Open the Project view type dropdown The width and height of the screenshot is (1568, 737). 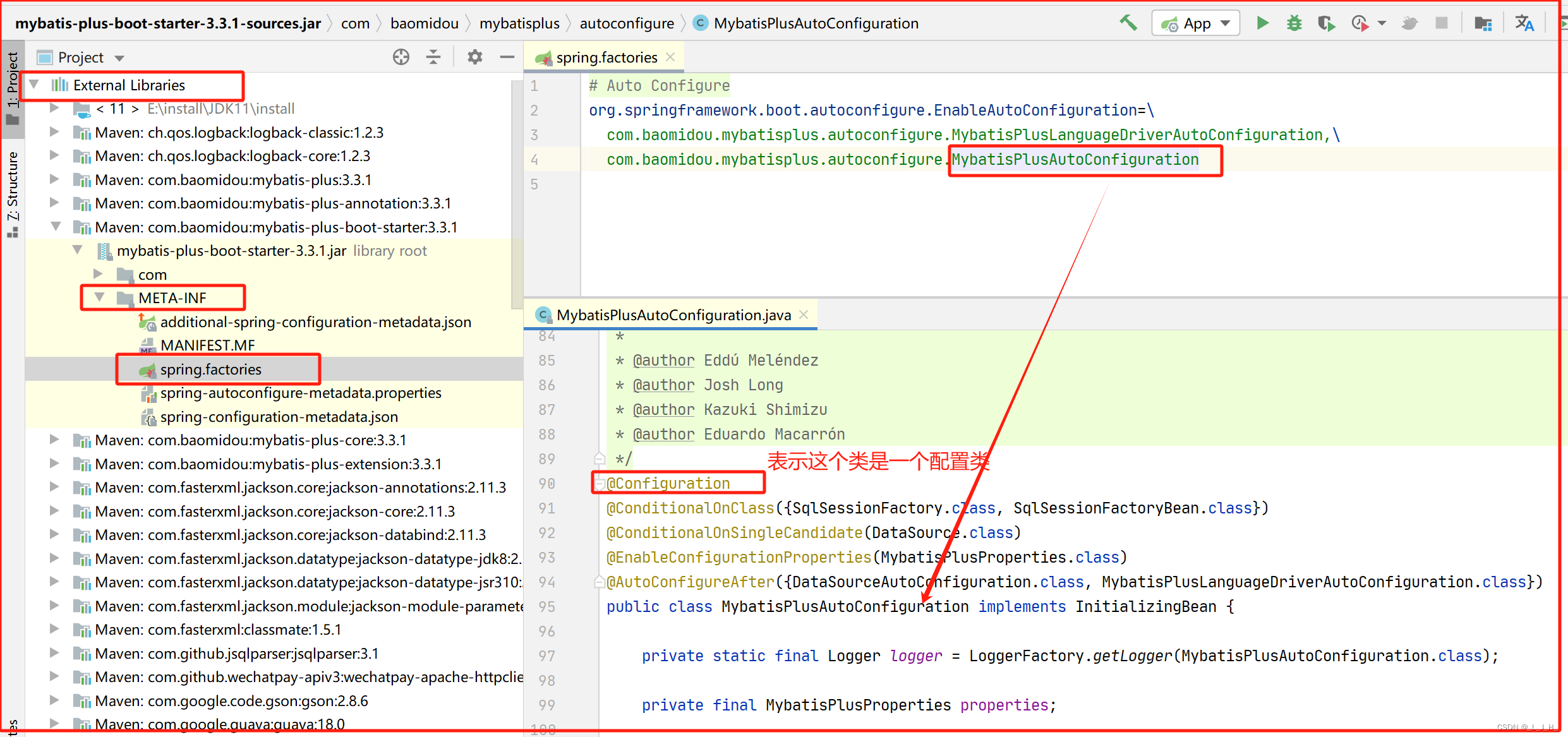119,58
